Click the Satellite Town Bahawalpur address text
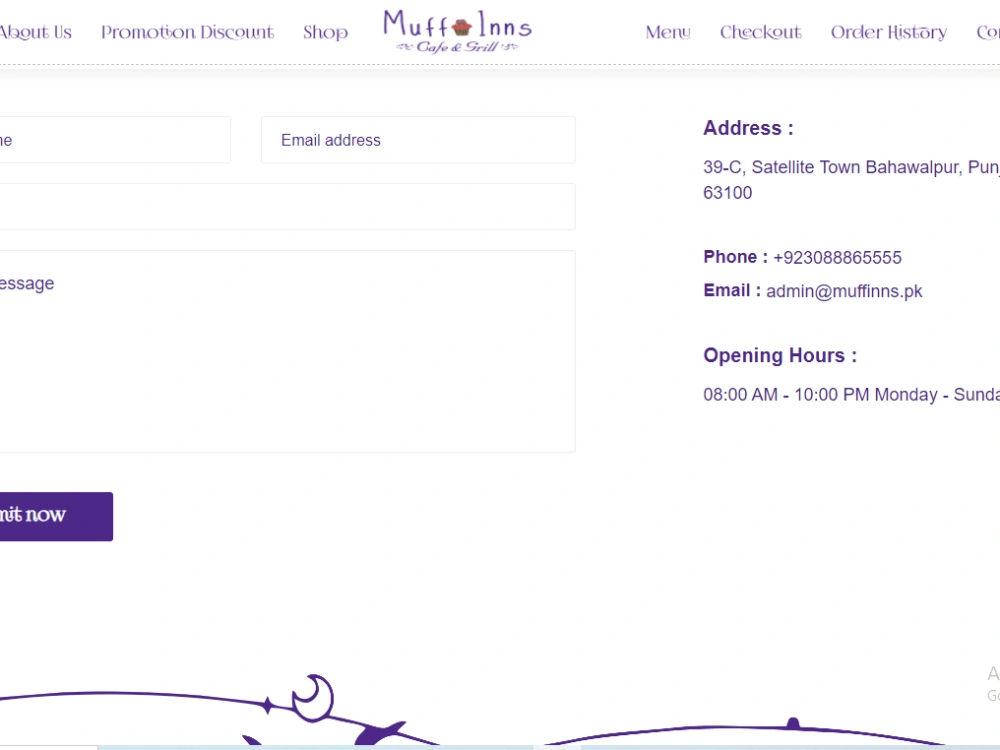 point(851,167)
